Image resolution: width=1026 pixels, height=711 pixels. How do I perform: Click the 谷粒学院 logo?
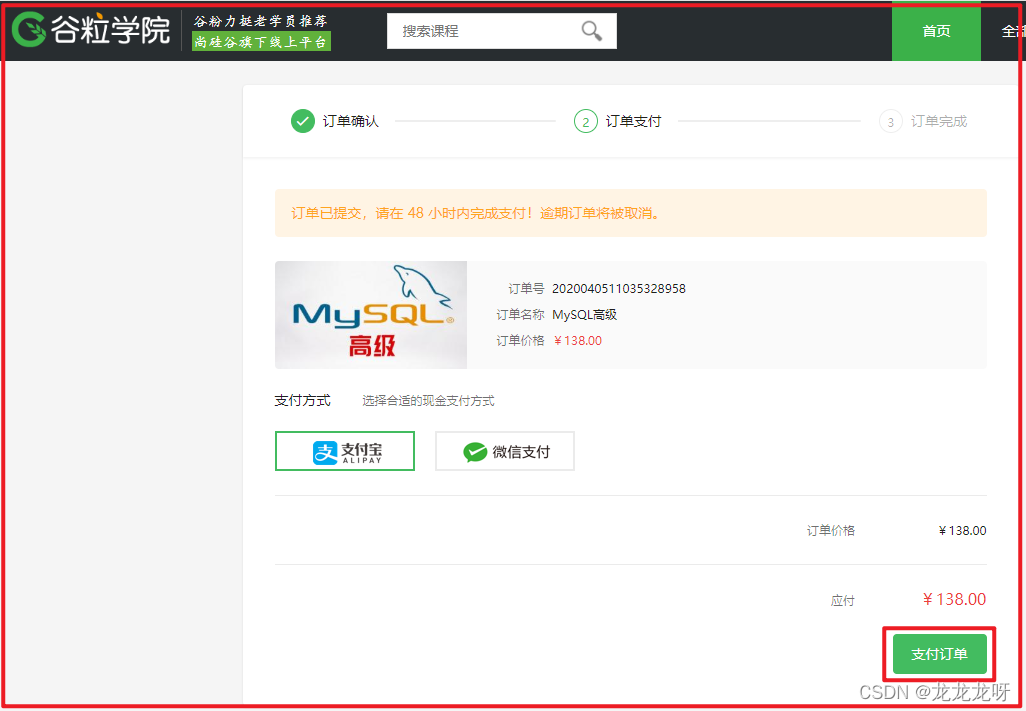pyautogui.click(x=91, y=31)
